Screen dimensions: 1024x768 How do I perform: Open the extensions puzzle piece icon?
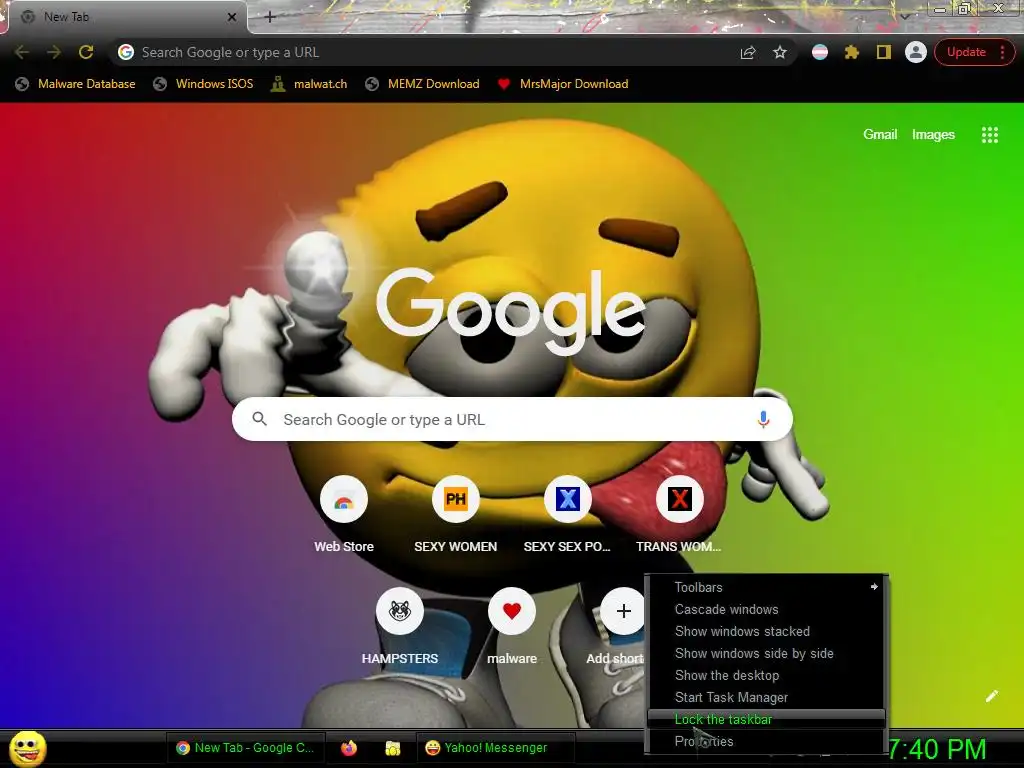[x=852, y=52]
